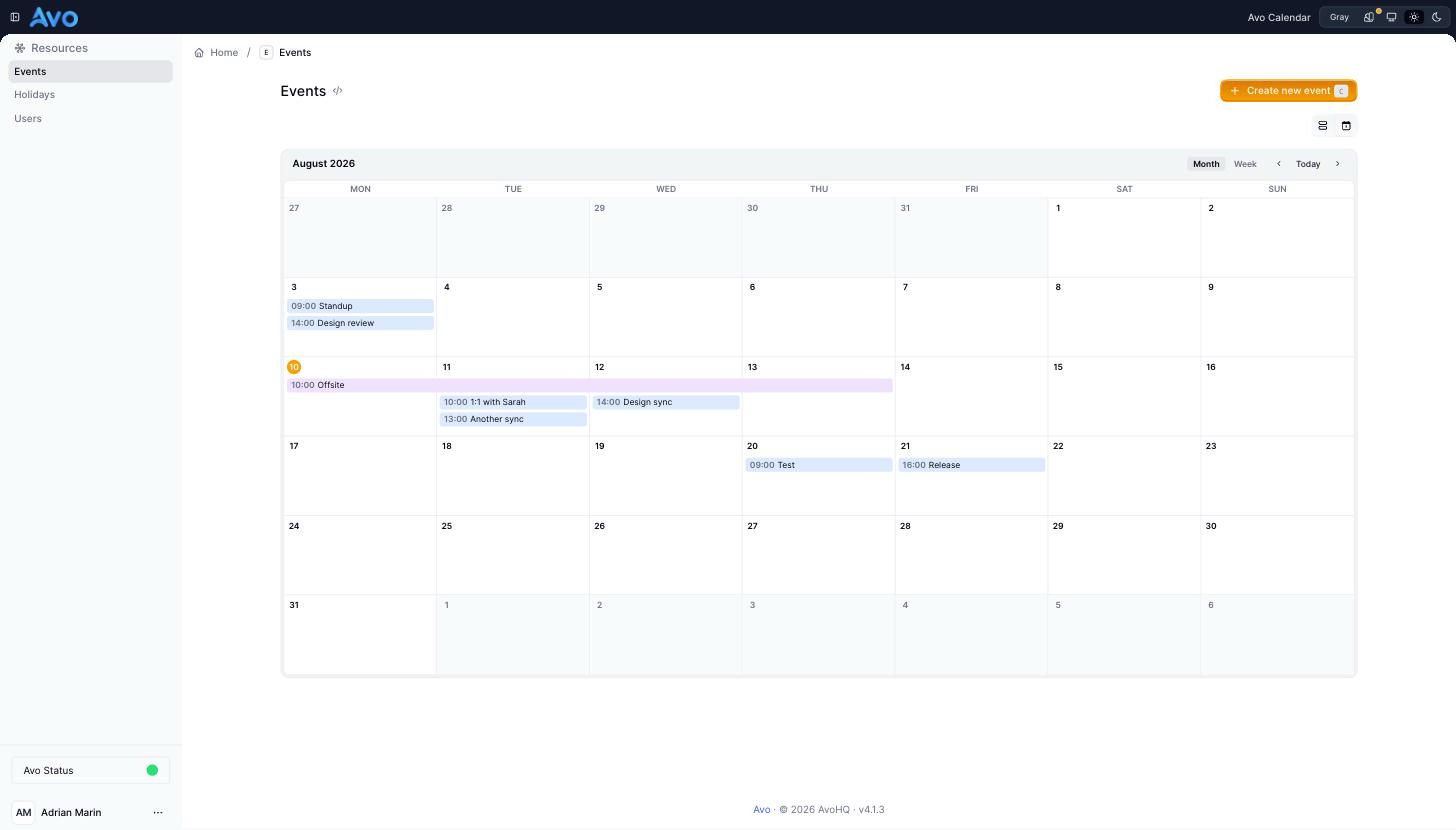The height and width of the screenshot is (830, 1456).
Task: Open the 10:00 Offsite event
Action: click(x=590, y=385)
